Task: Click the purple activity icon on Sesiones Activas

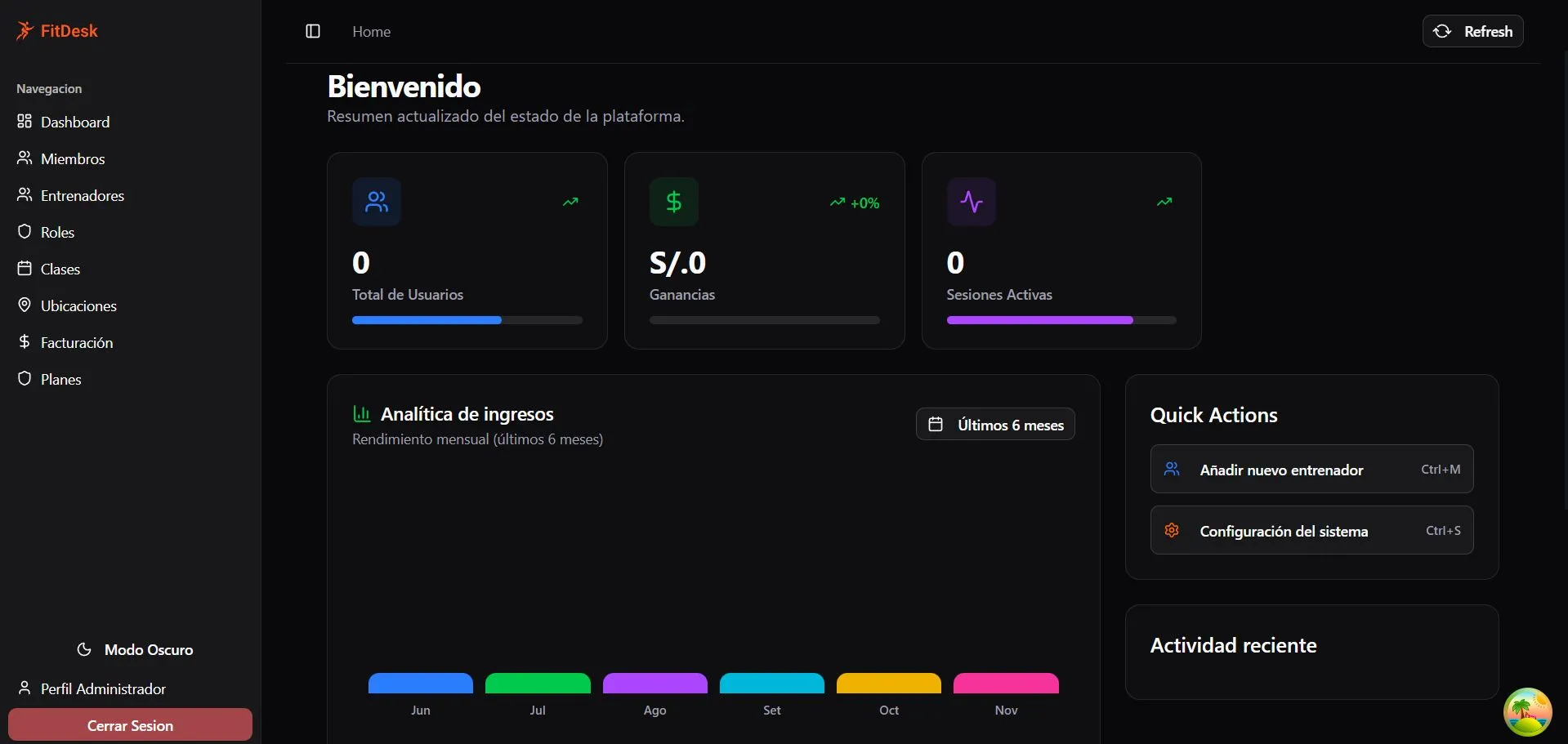Action: tap(971, 202)
